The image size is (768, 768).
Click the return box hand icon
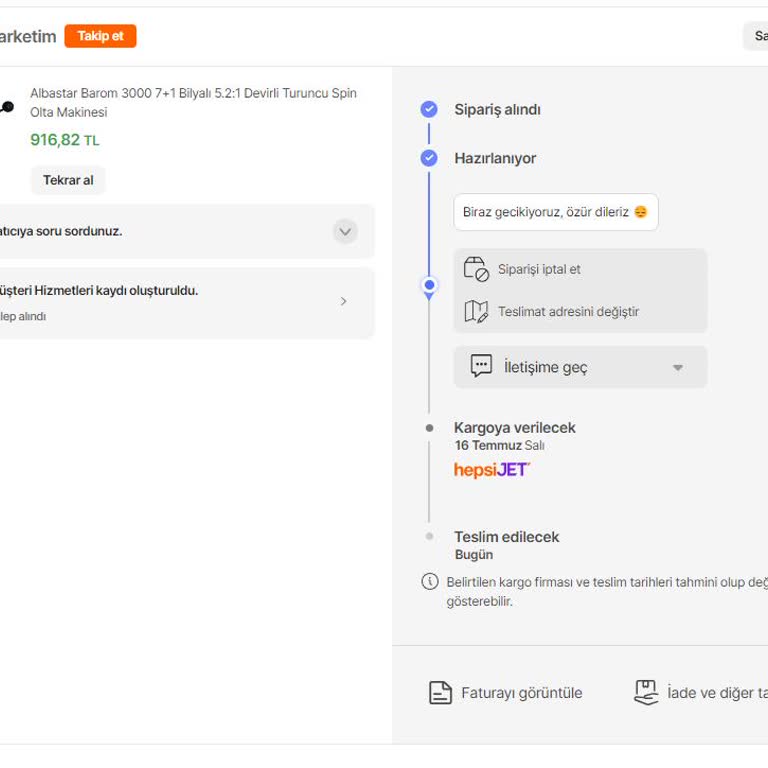coord(646,693)
